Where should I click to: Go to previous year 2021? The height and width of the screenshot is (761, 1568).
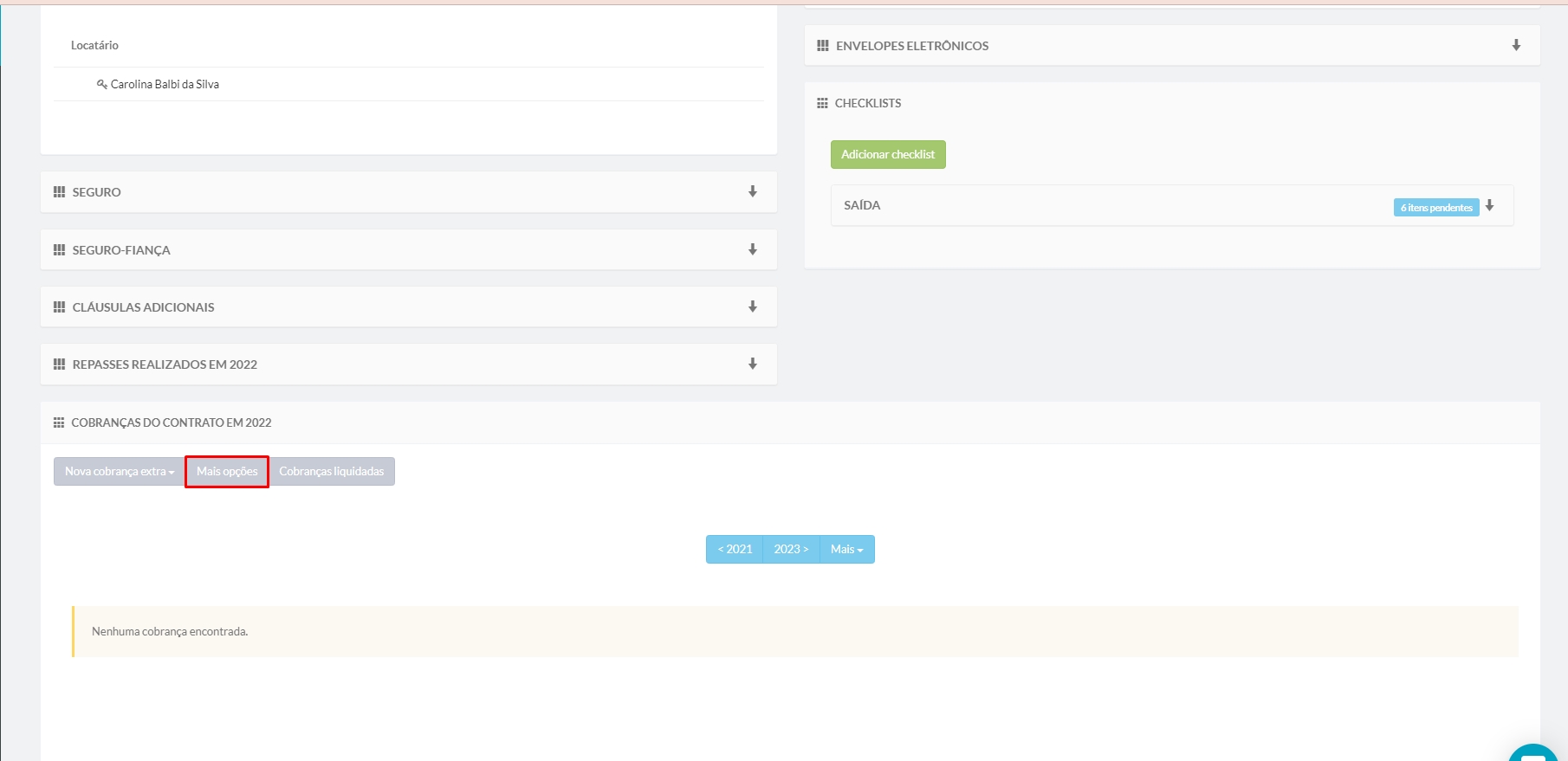[x=735, y=550]
